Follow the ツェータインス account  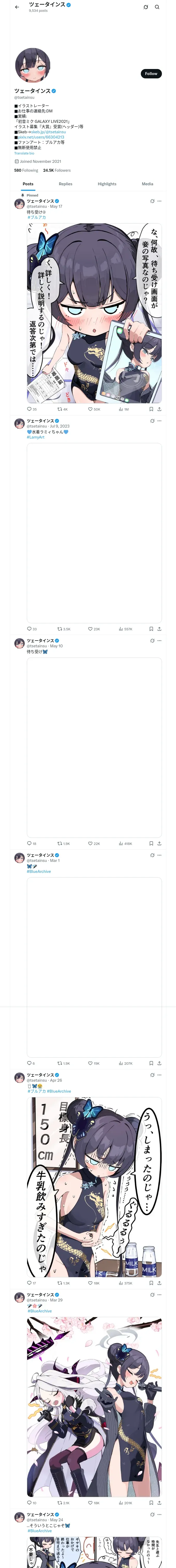(150, 74)
